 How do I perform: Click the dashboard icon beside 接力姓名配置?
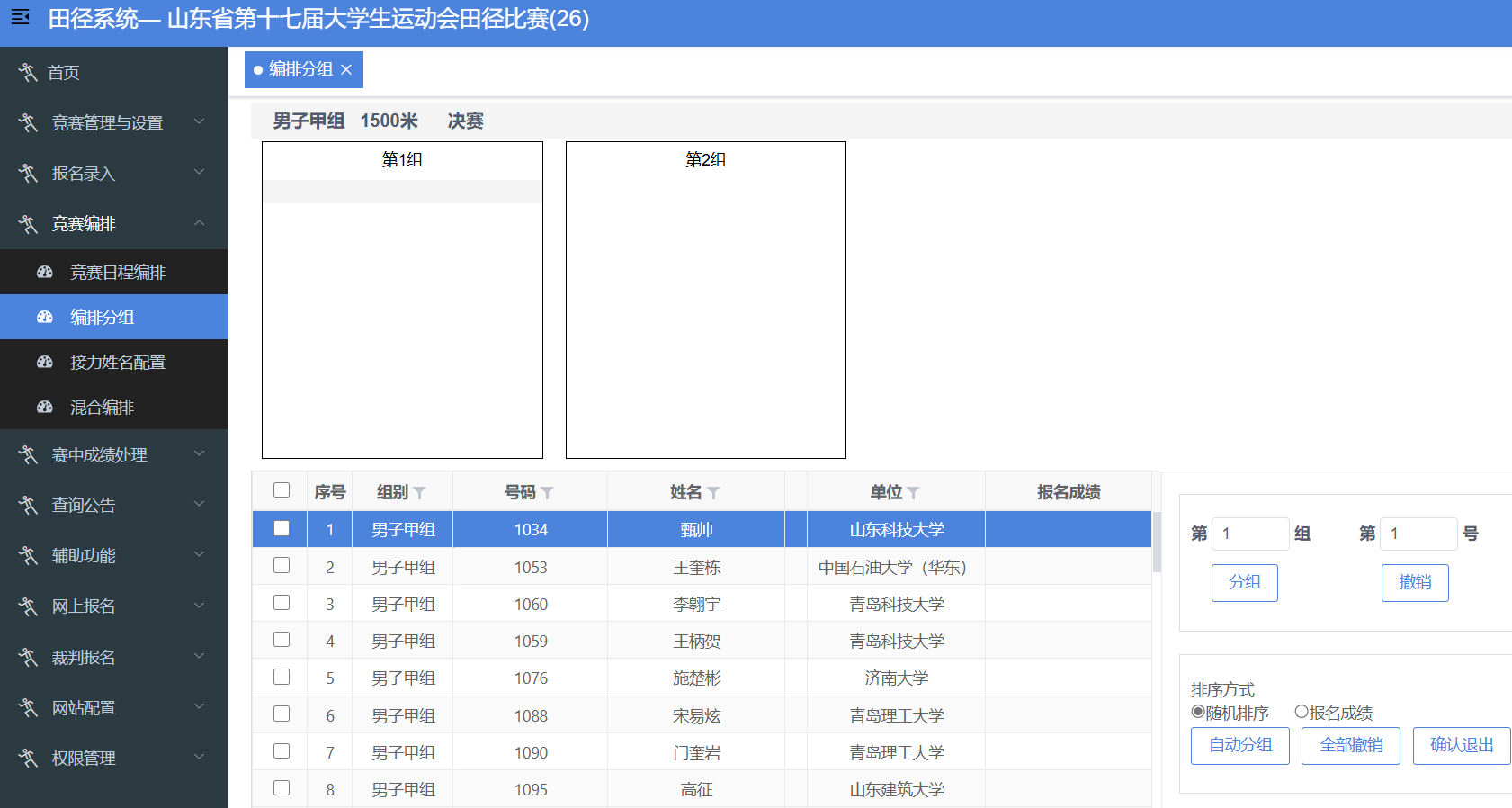(45, 362)
